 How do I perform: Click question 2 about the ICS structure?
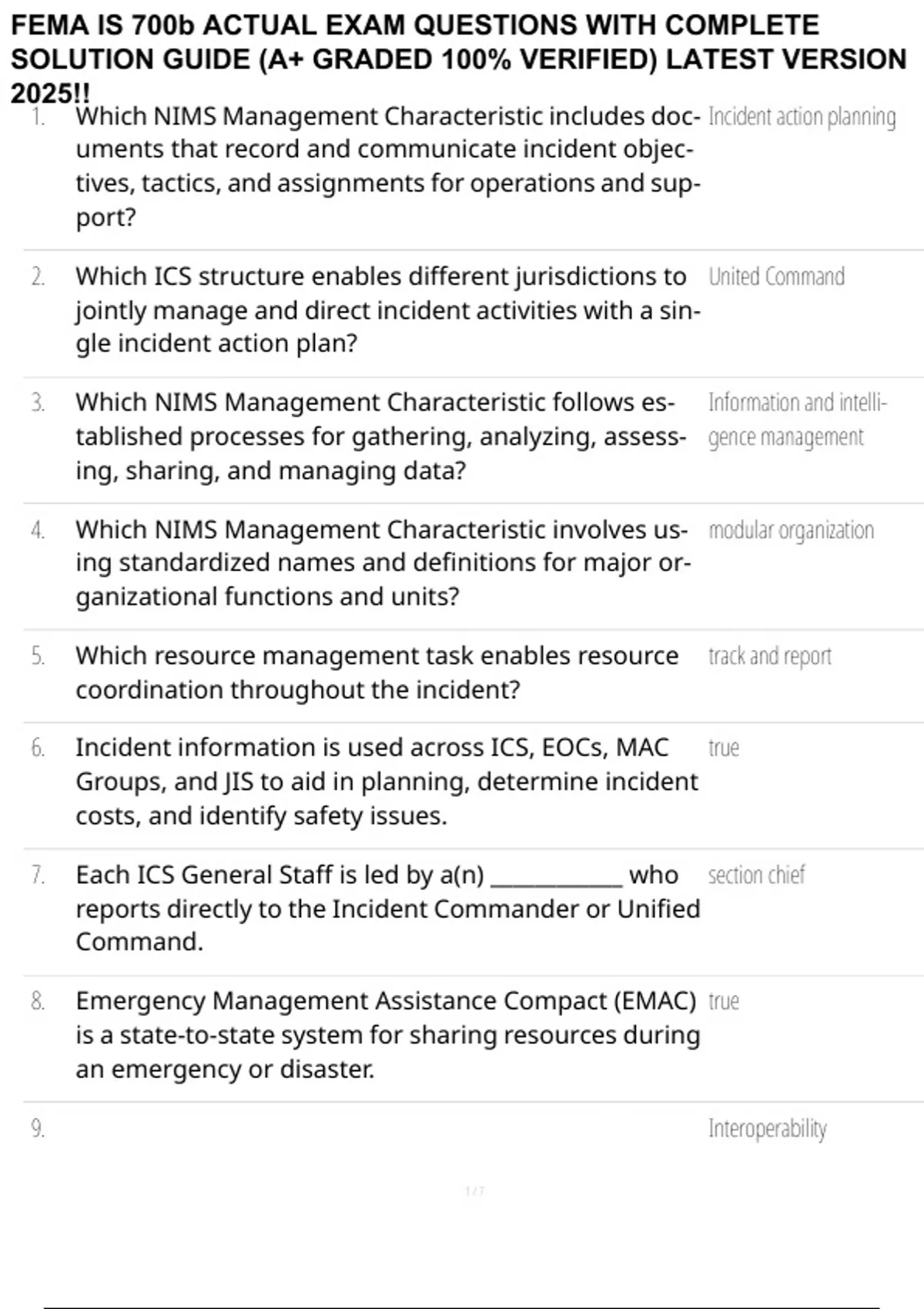pyautogui.click(x=387, y=310)
